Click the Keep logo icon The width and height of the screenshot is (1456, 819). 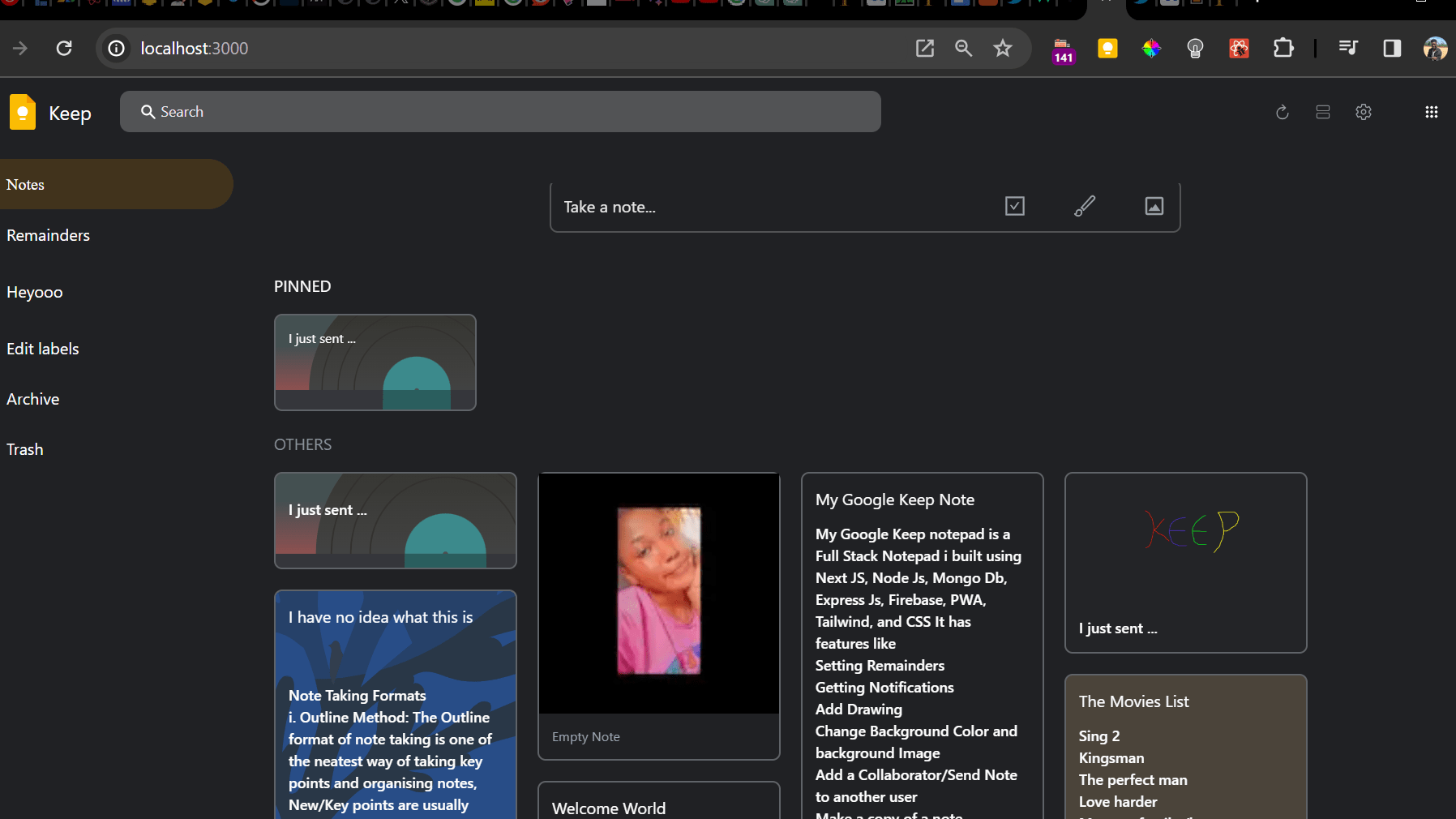coord(23,112)
